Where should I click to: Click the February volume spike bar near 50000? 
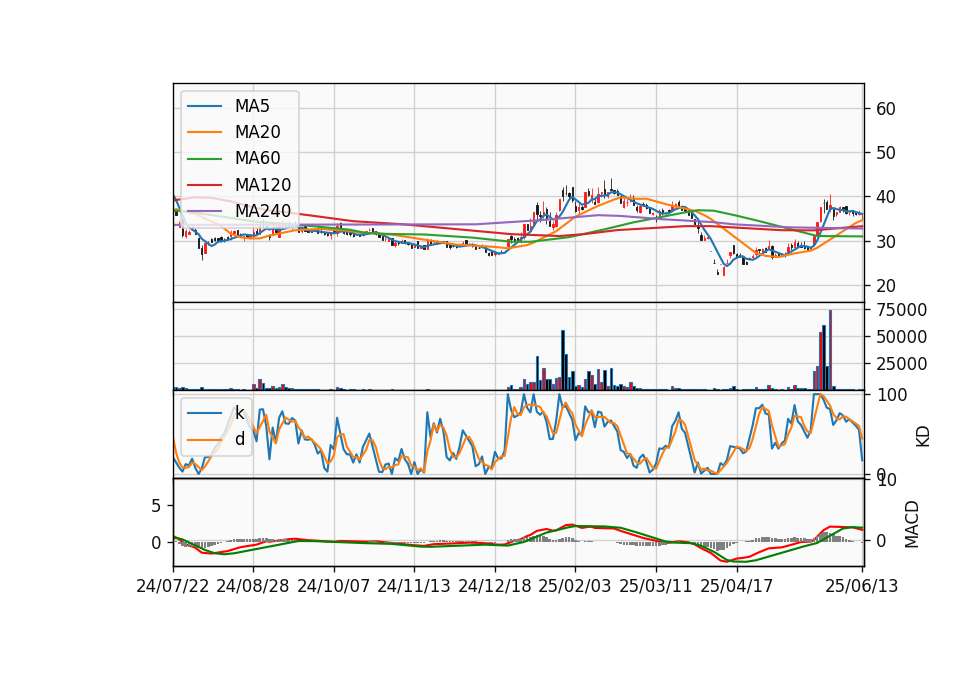[x=563, y=360]
